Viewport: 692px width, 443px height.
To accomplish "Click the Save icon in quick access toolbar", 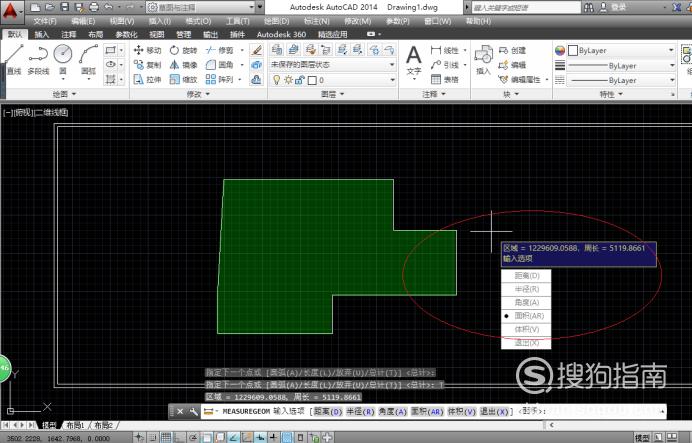I will pos(65,7).
